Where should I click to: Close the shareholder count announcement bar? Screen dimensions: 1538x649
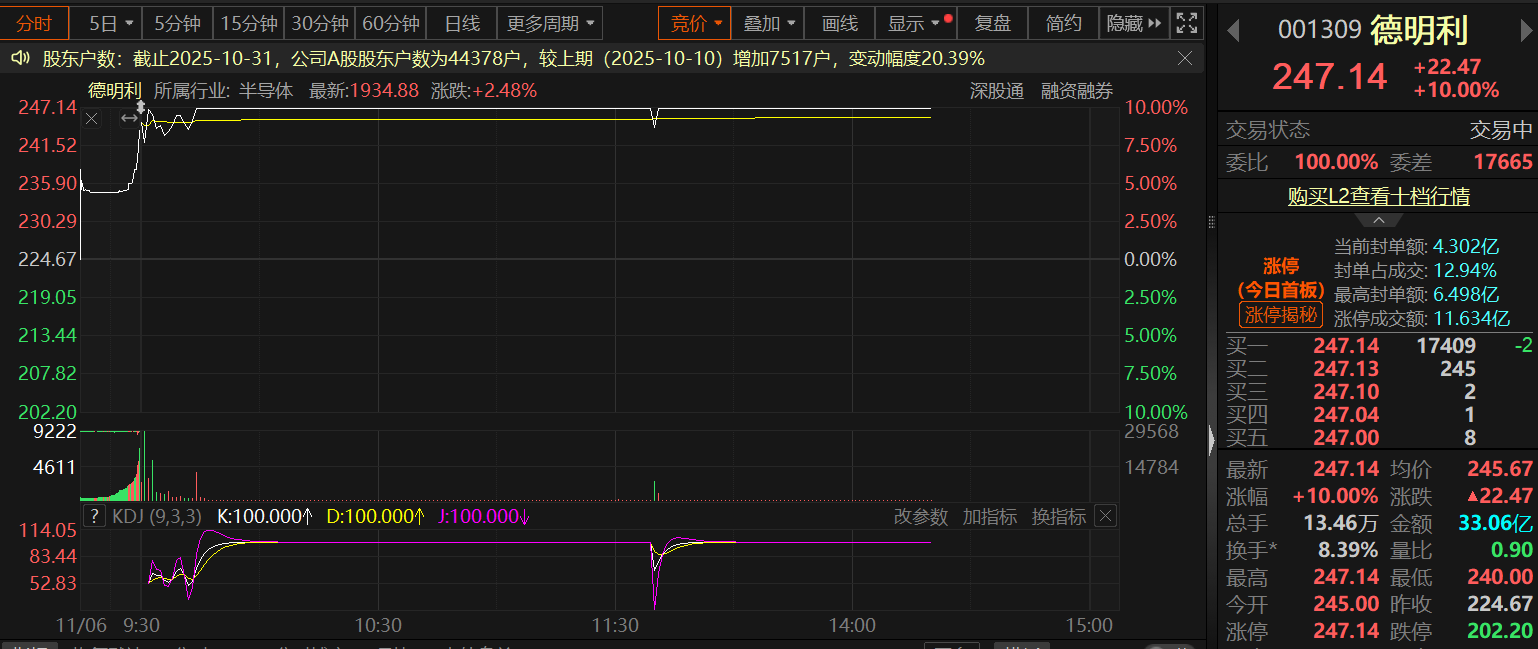(x=1185, y=59)
